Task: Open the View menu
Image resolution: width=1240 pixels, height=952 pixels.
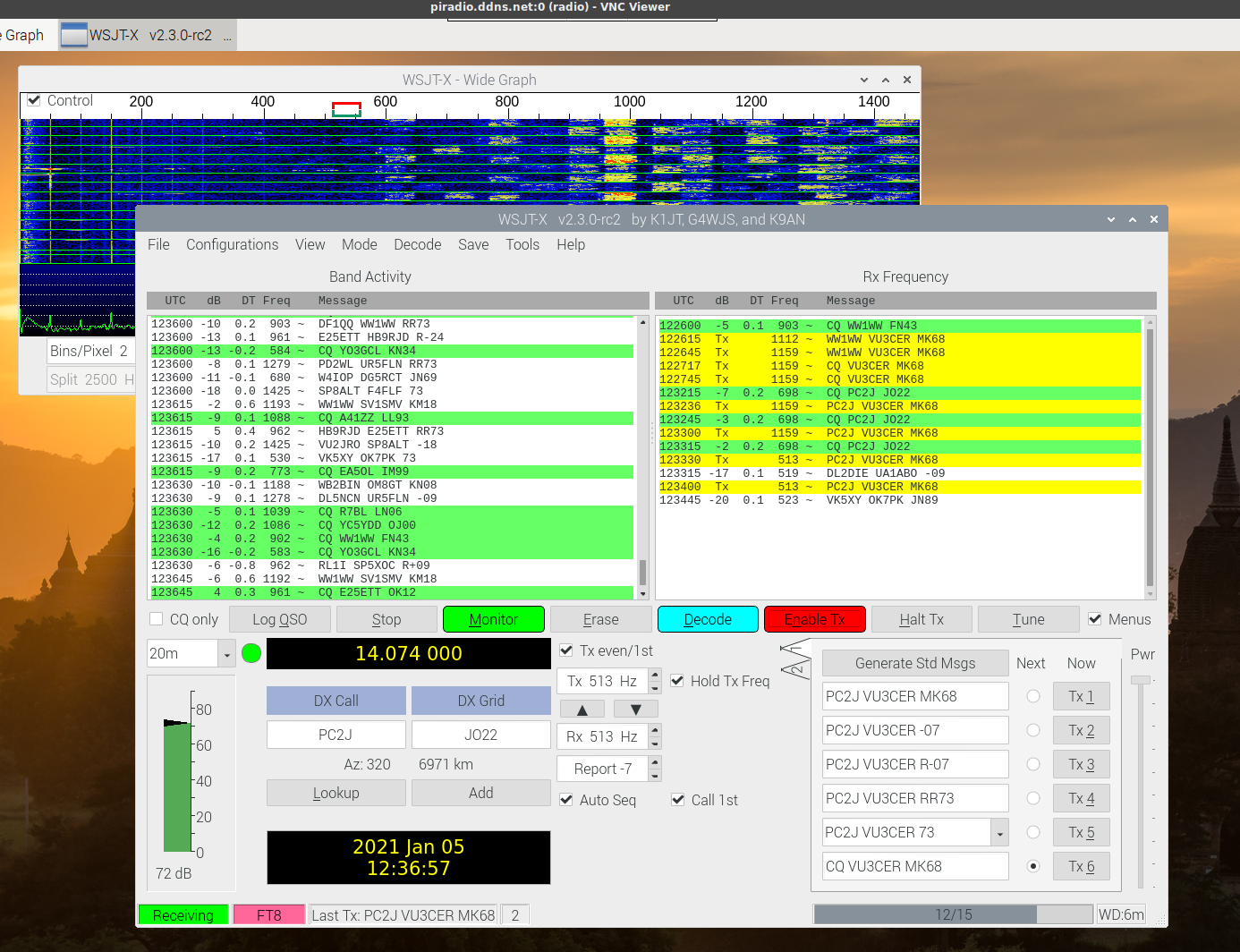Action: coord(310,244)
